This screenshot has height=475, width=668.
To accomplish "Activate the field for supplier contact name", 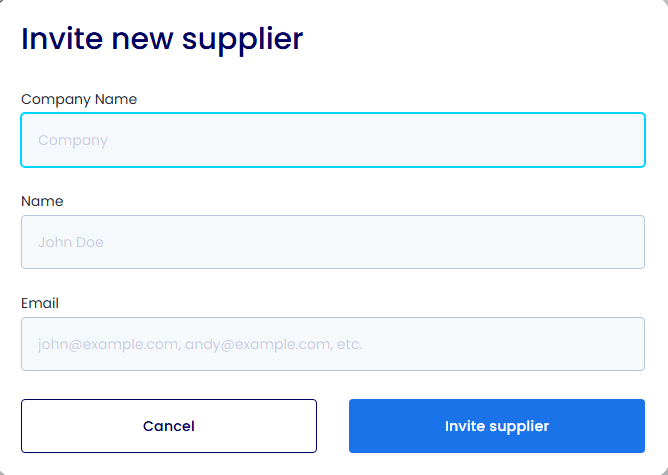I will [x=332, y=242].
